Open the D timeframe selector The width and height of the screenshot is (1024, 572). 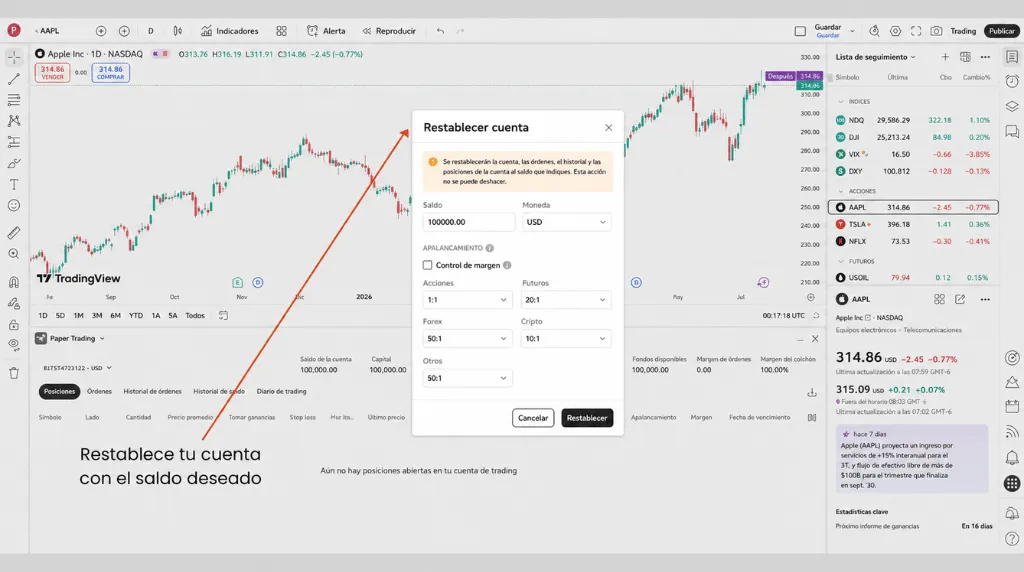151,31
